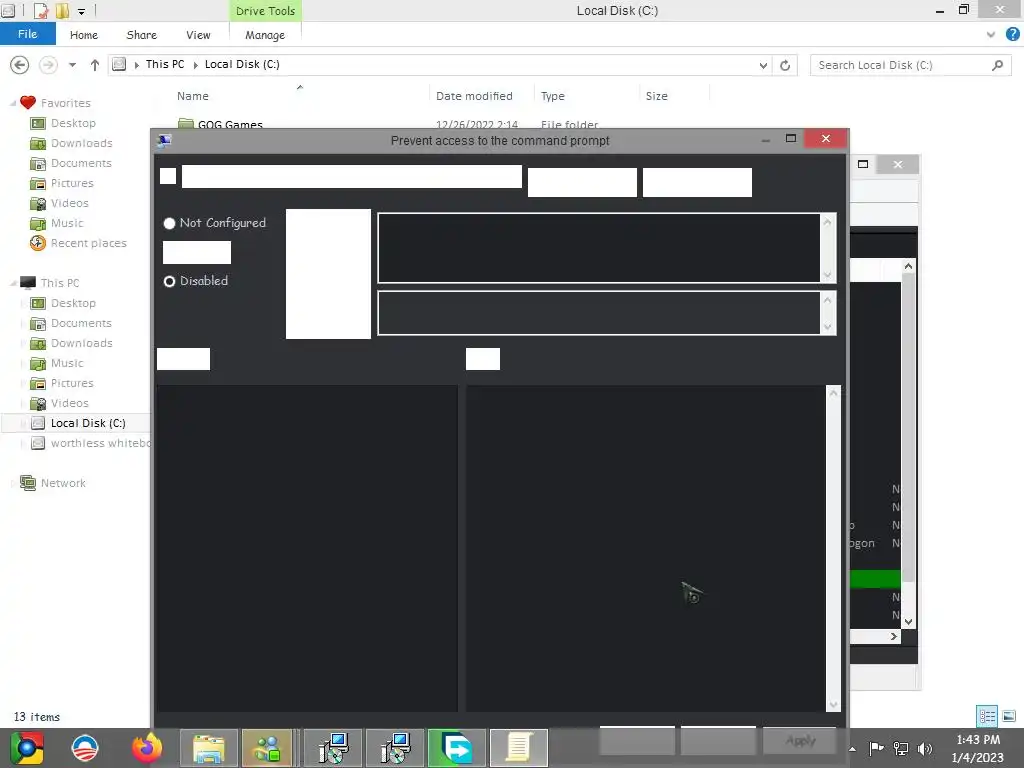1024x768 pixels.
Task: Refresh the Local Disk (C:) folder view
Action: click(785, 65)
